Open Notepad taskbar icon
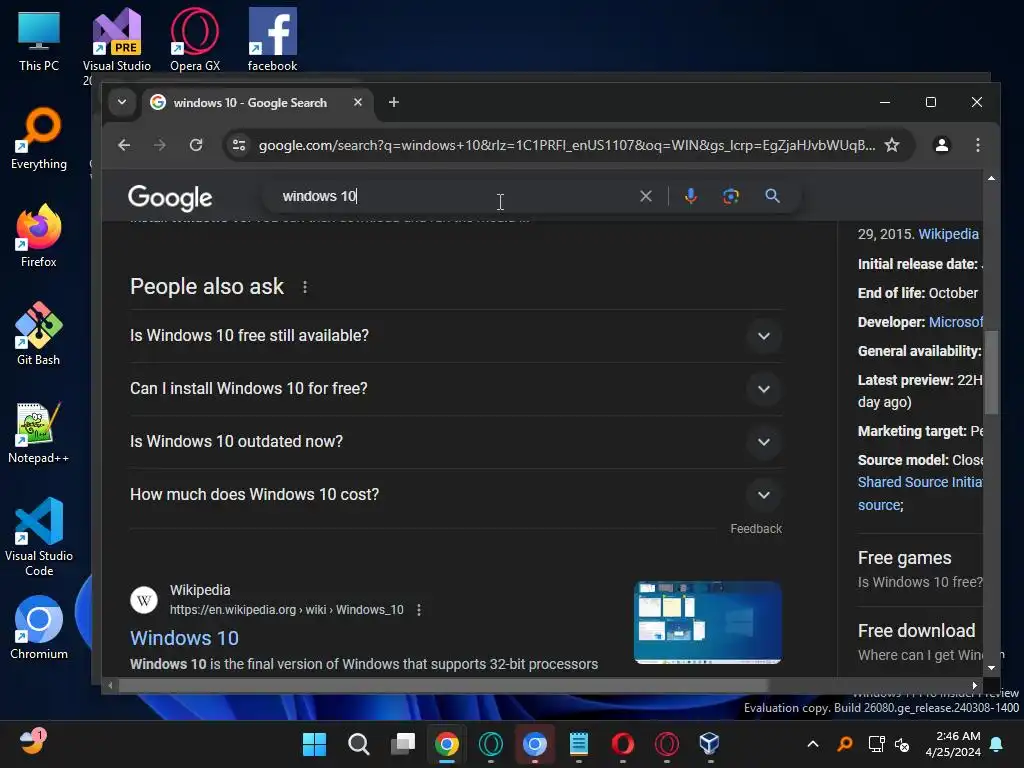The height and width of the screenshot is (768, 1024). click(x=579, y=744)
